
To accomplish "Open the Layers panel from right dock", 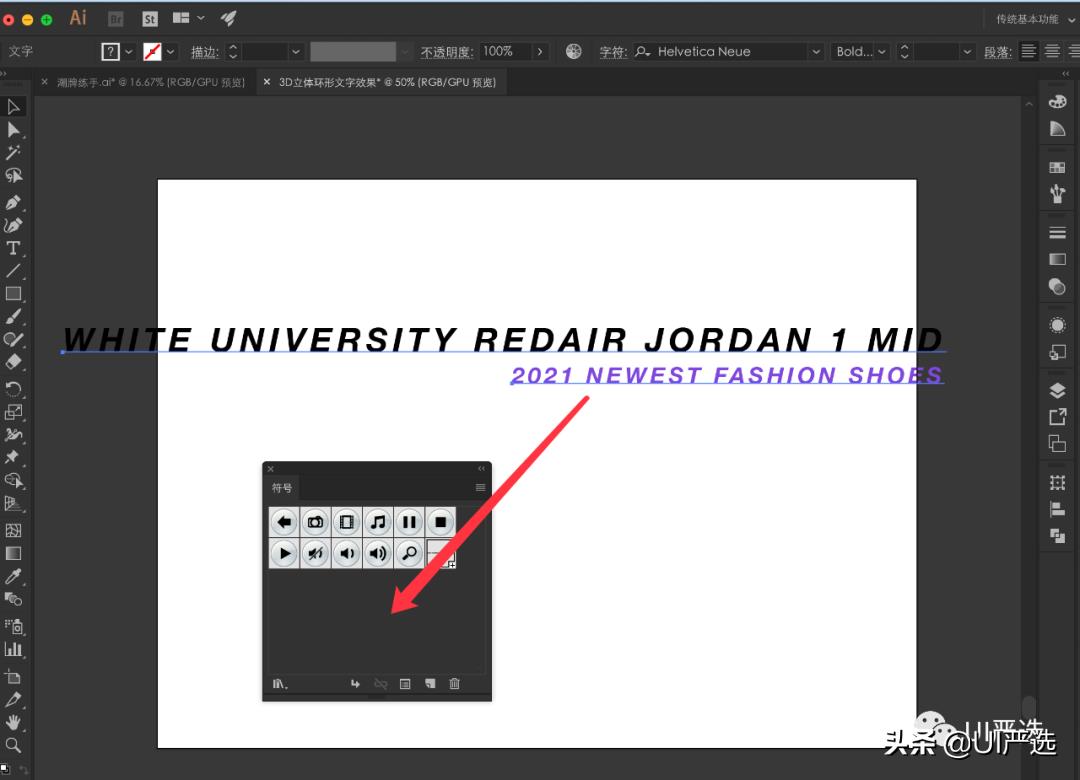I will pyautogui.click(x=1057, y=391).
